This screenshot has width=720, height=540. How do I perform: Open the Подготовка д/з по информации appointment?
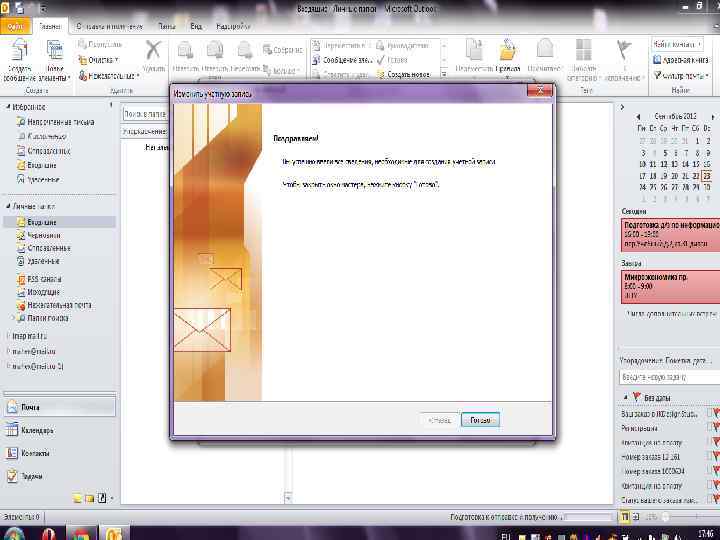(670, 235)
